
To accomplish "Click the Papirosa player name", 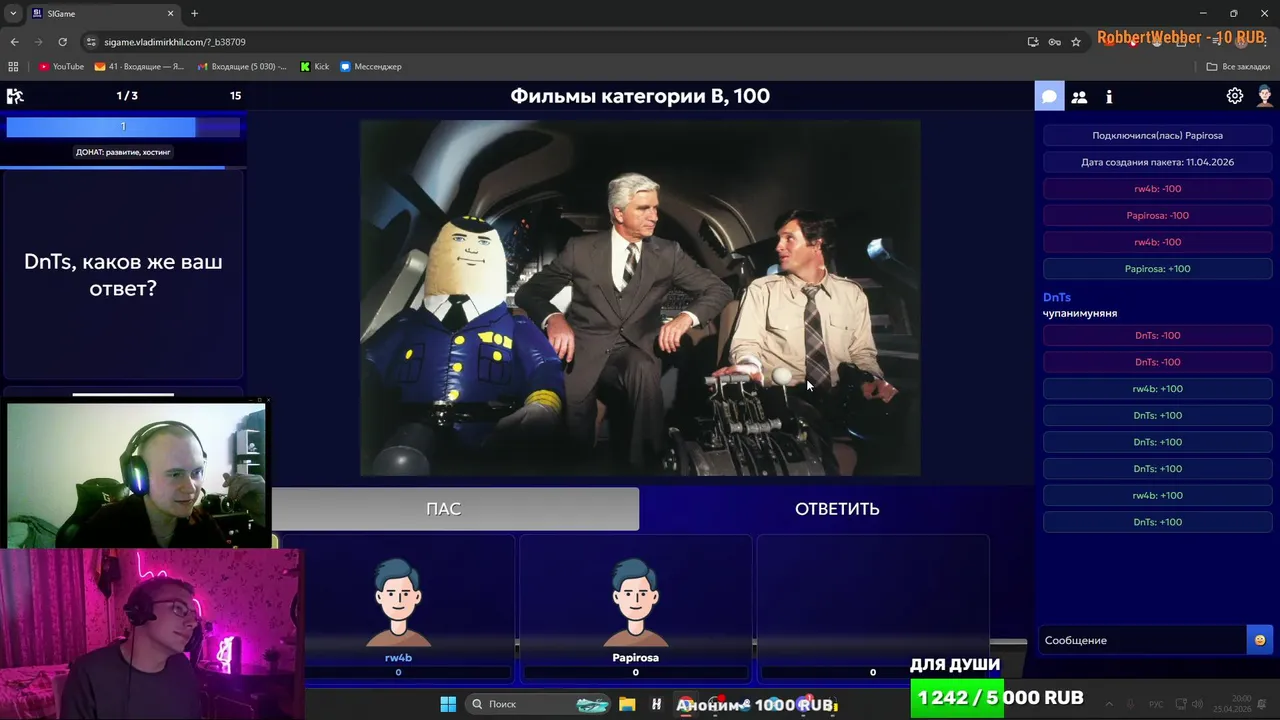I will tap(635, 658).
